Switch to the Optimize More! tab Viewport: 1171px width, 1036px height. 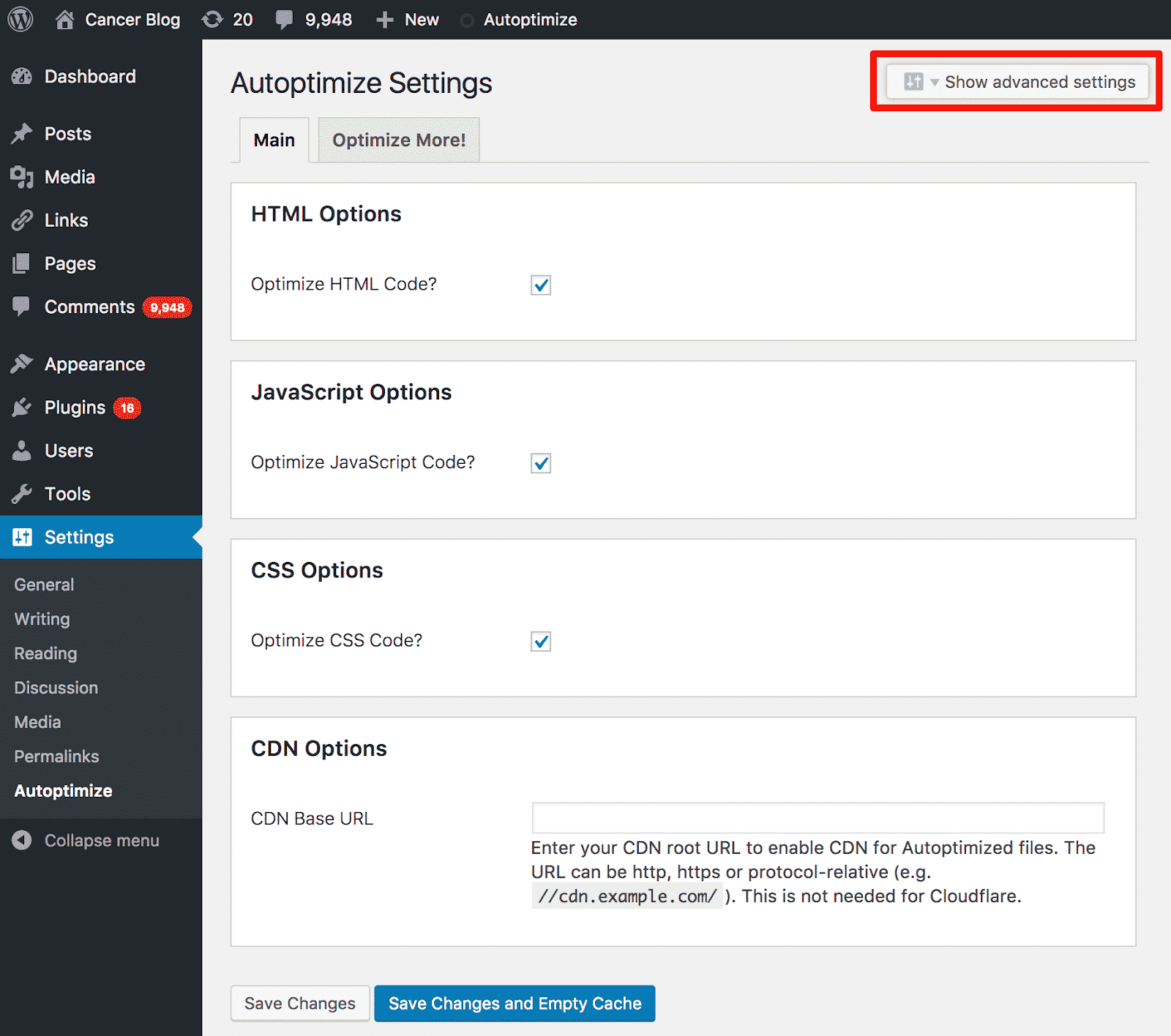point(399,140)
